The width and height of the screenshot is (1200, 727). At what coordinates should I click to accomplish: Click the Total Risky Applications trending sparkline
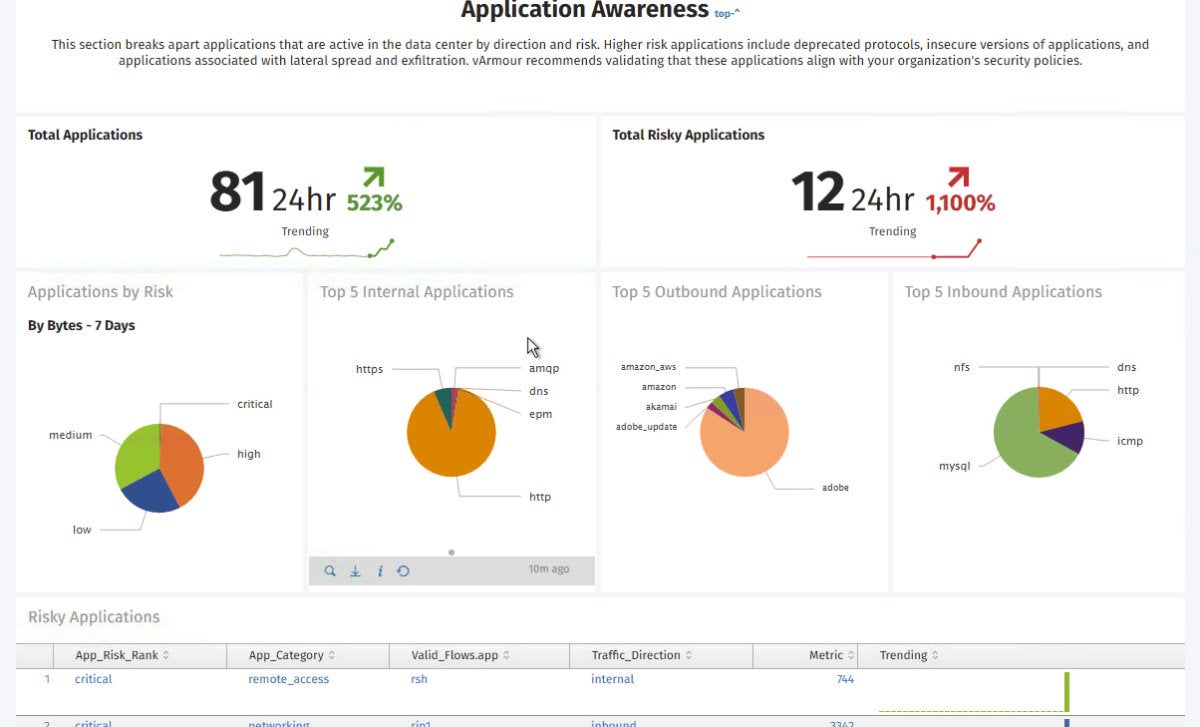click(894, 250)
